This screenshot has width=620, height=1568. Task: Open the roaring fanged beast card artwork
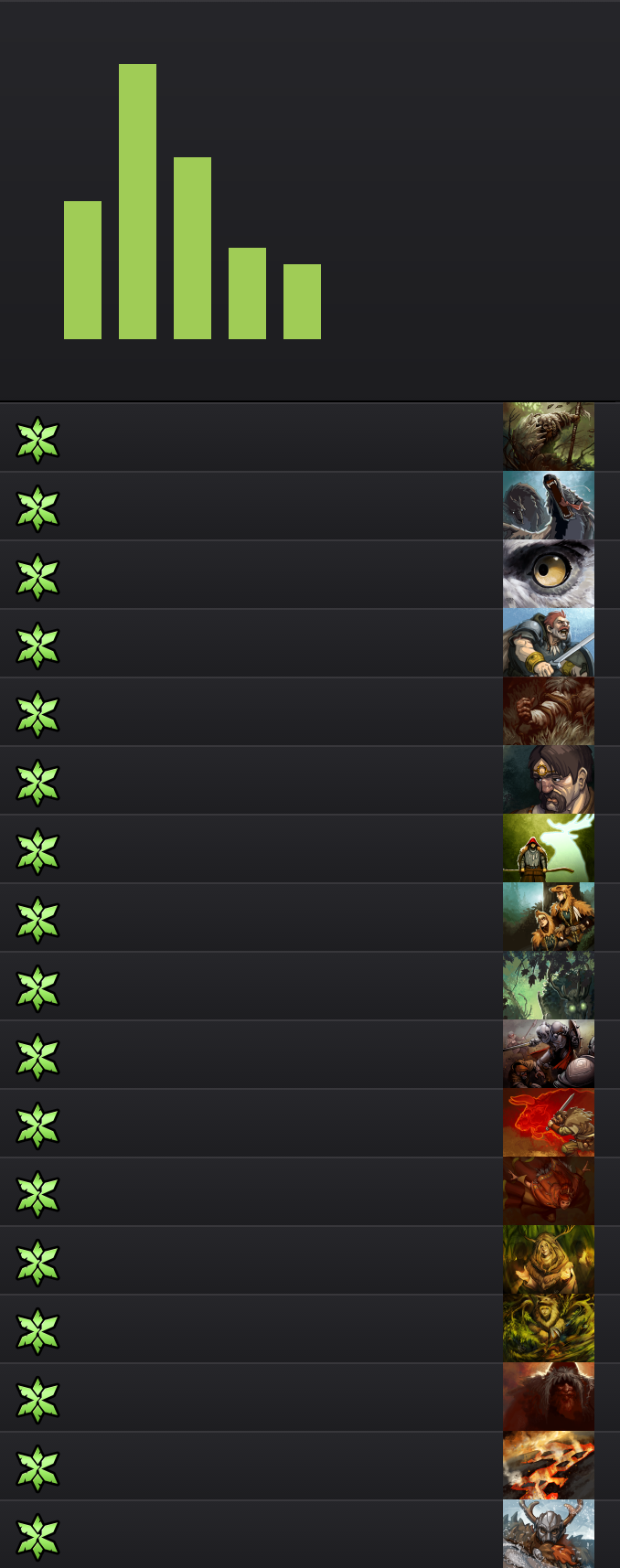pos(549,506)
